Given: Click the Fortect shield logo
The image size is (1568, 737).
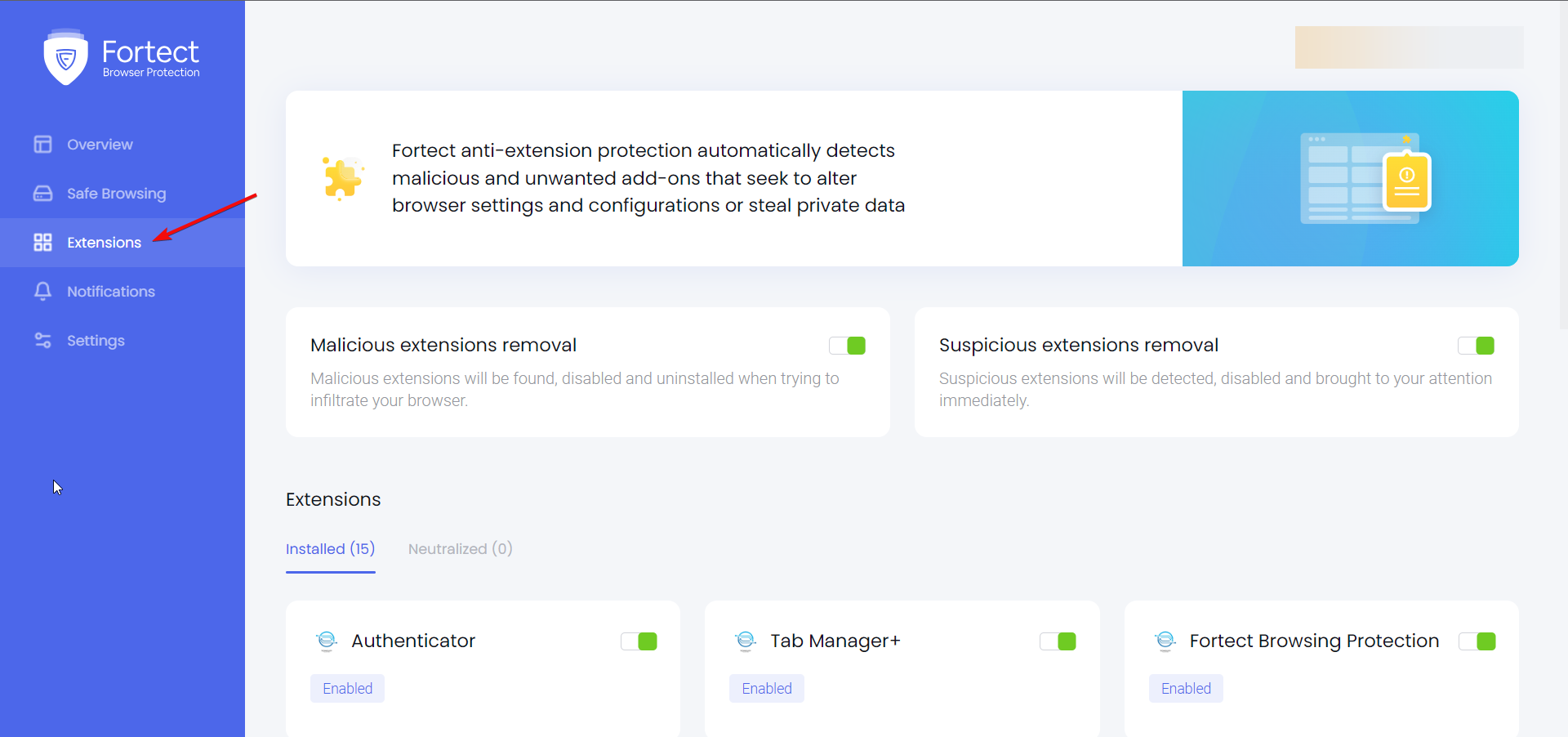Looking at the screenshot, I should (x=65, y=57).
